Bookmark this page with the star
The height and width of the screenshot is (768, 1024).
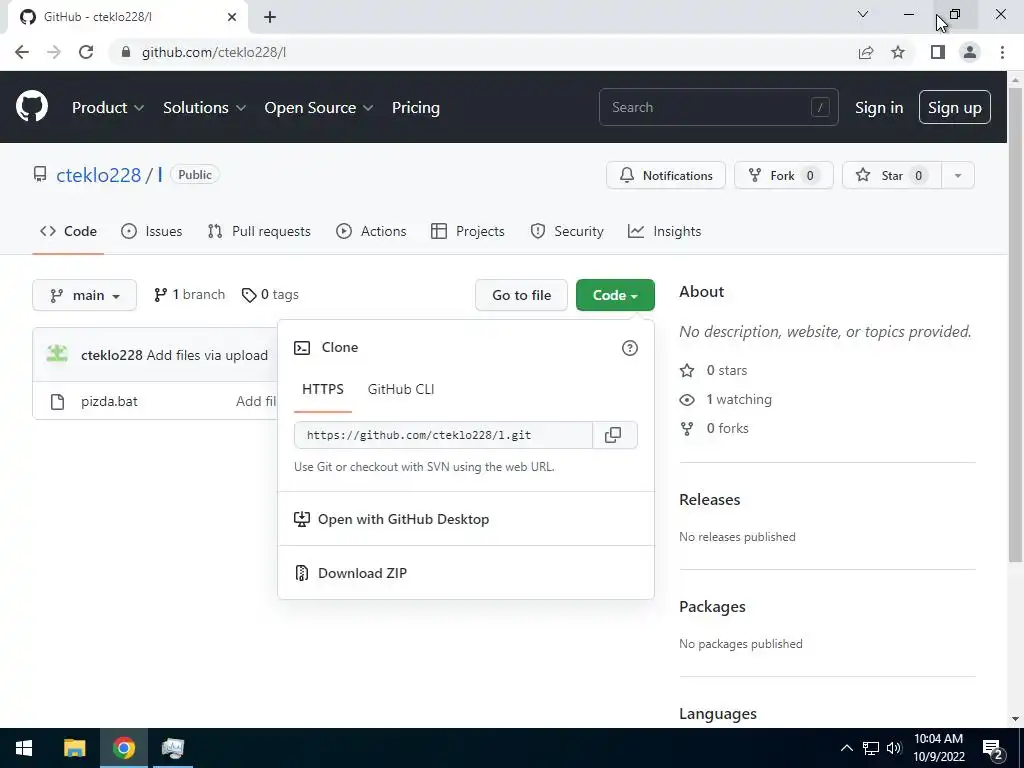click(898, 52)
